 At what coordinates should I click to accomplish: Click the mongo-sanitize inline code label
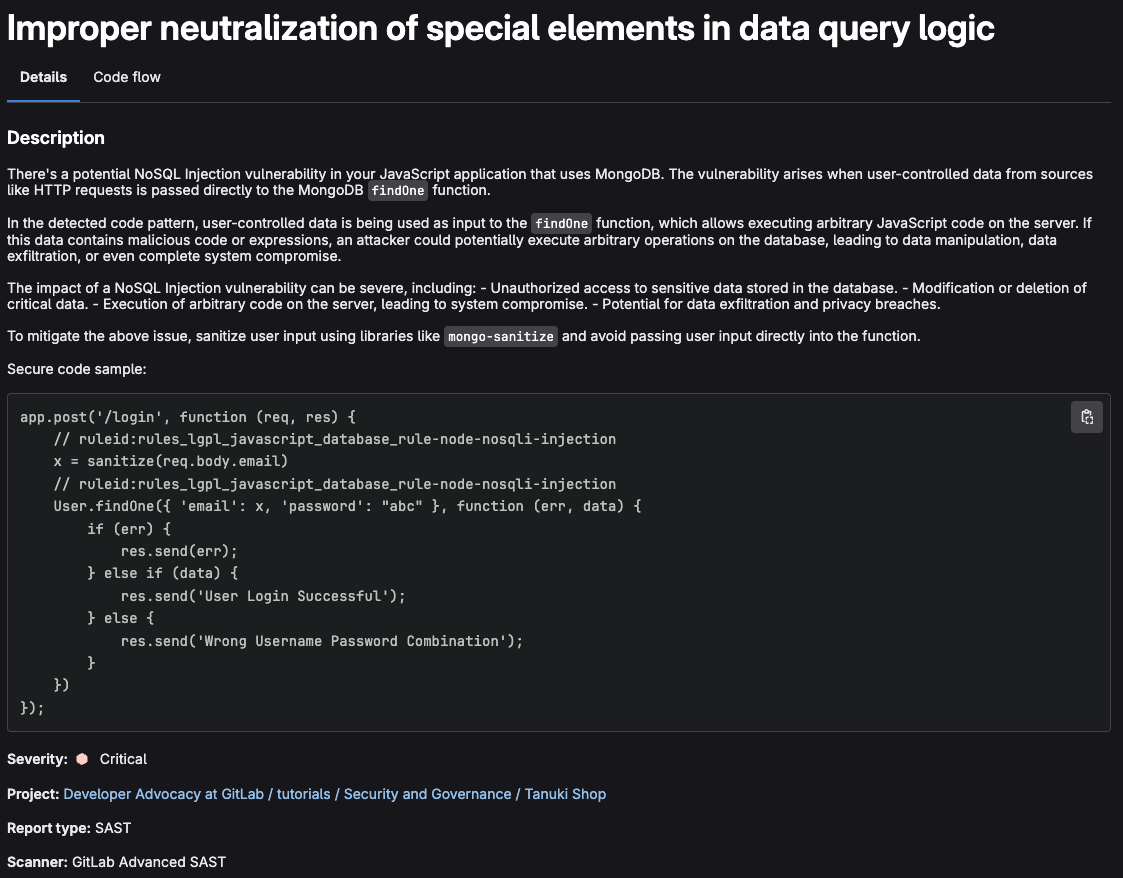coord(500,337)
